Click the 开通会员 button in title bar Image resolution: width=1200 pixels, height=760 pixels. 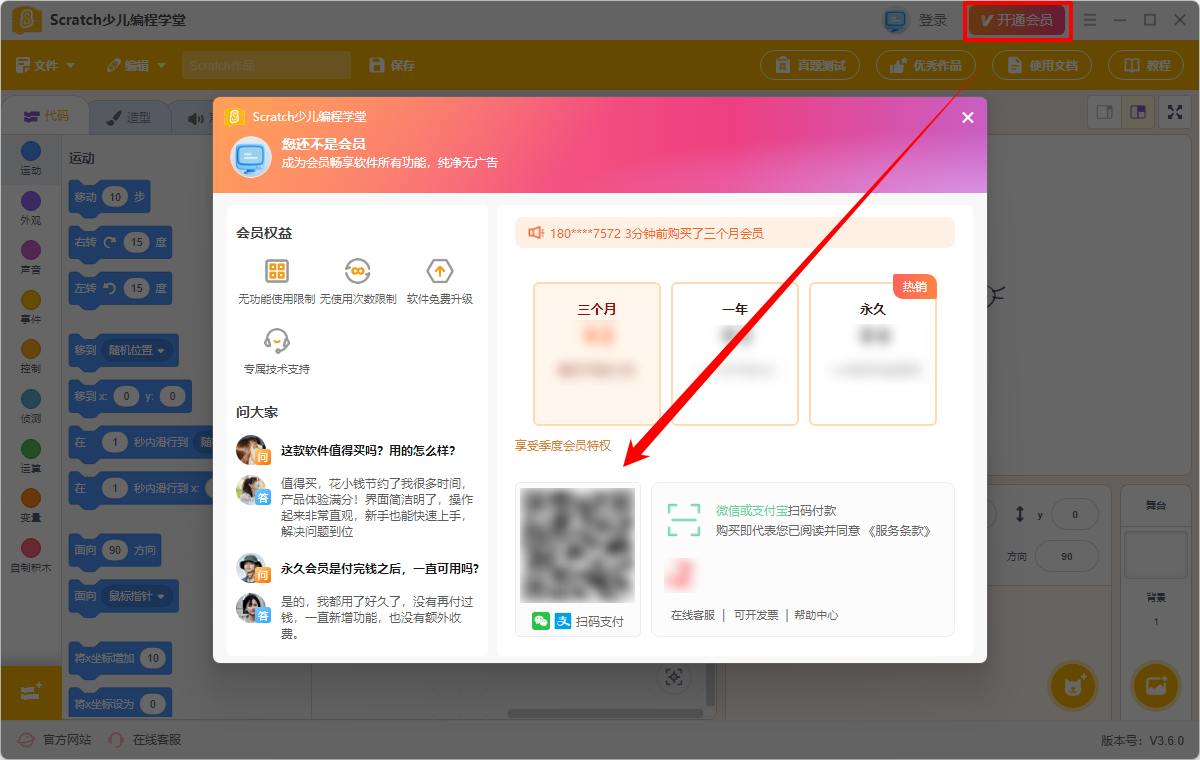(1017, 20)
